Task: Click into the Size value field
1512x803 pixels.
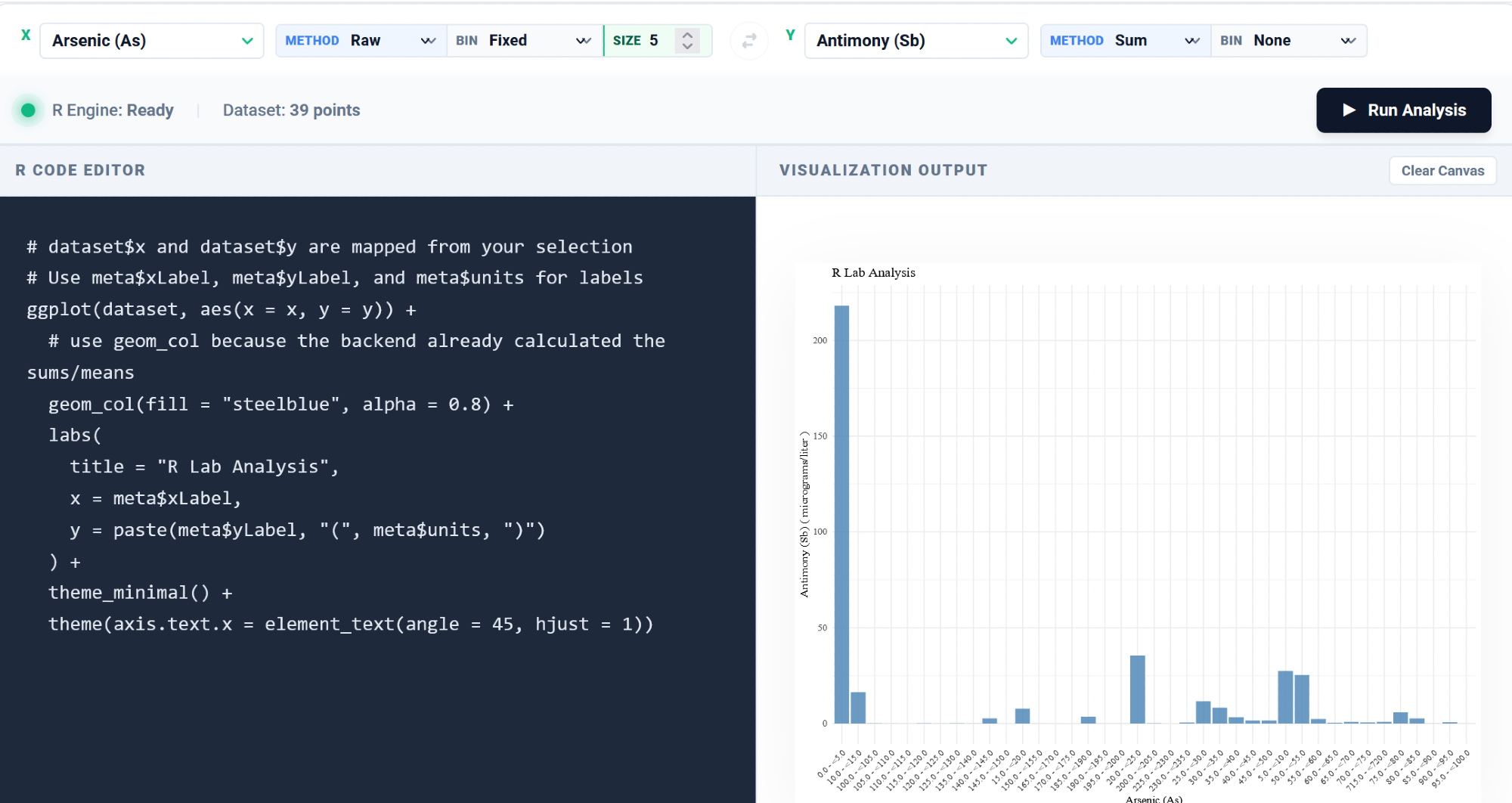Action: tap(656, 41)
